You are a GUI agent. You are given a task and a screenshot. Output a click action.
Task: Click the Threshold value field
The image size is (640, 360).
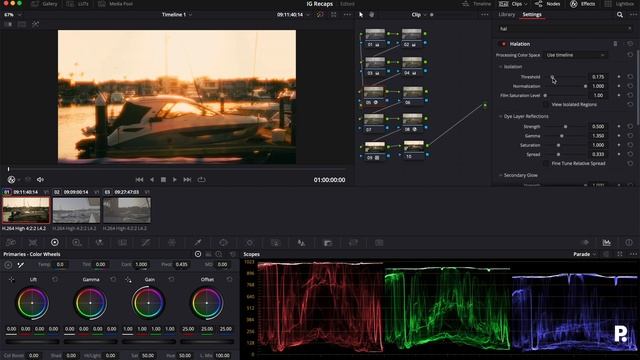pos(598,77)
